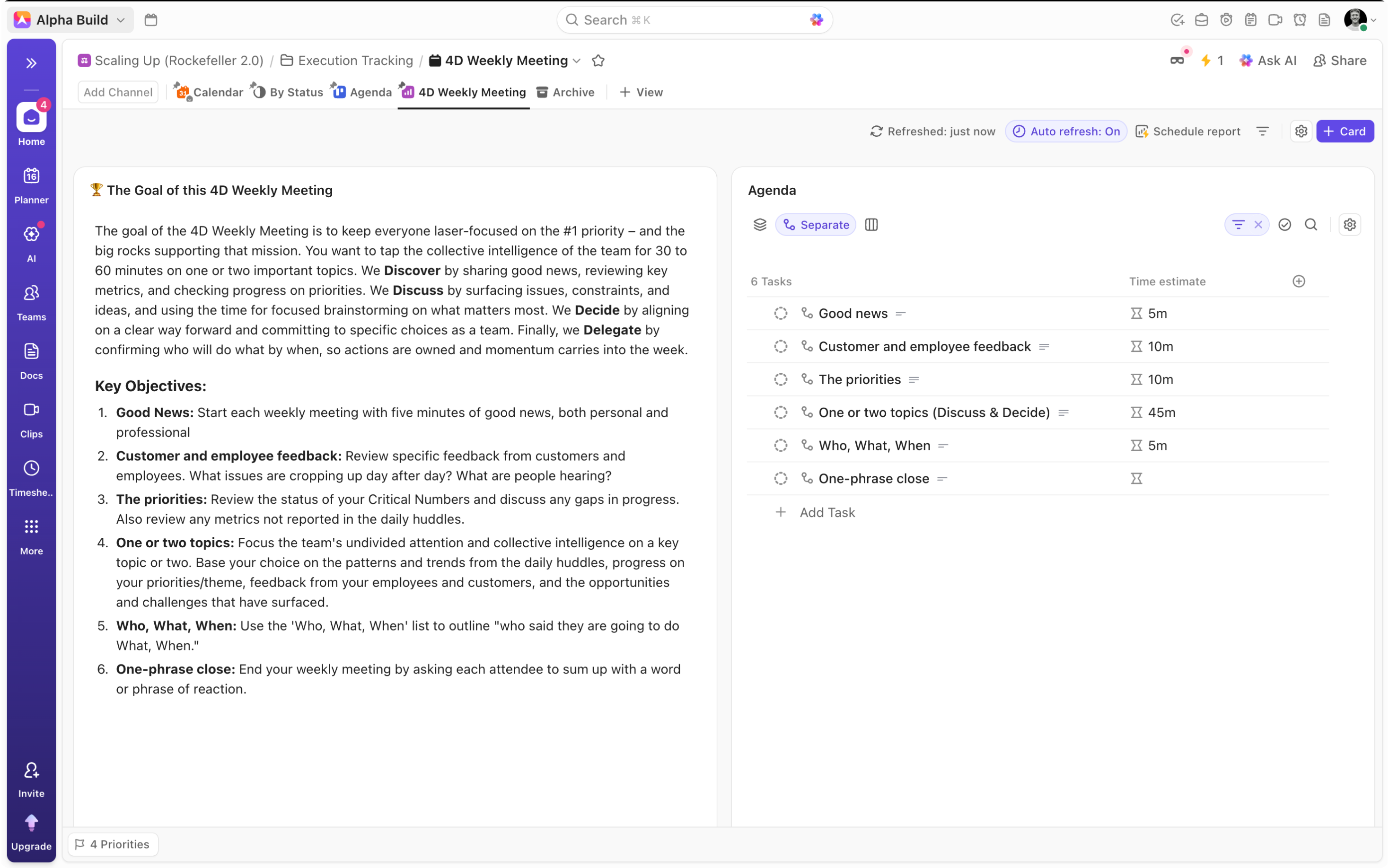This screenshot has height=868, width=1389.
Task: Open the Alpha Build workspace dropdown
Action: click(71, 20)
